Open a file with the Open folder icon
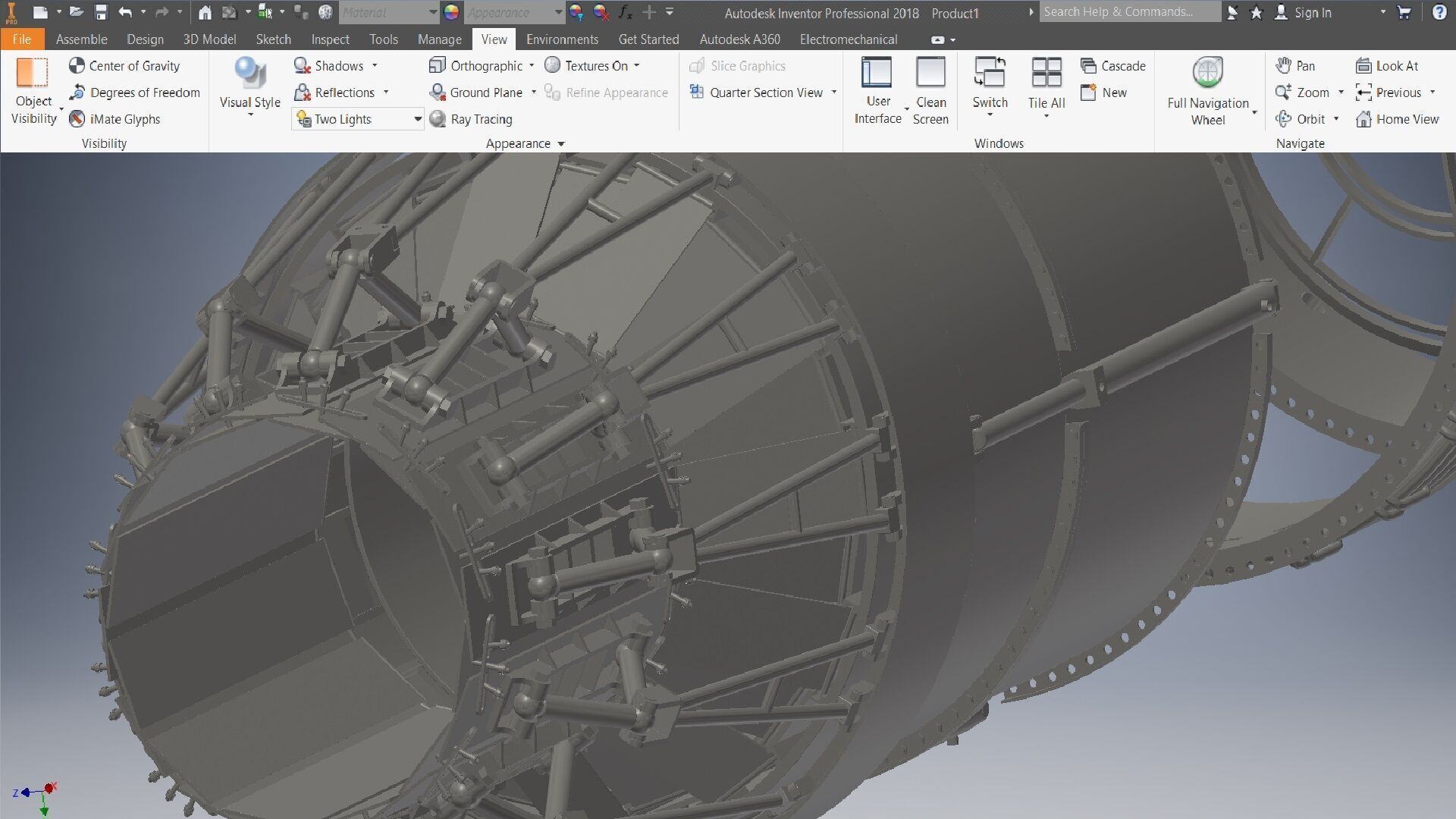 76,12
